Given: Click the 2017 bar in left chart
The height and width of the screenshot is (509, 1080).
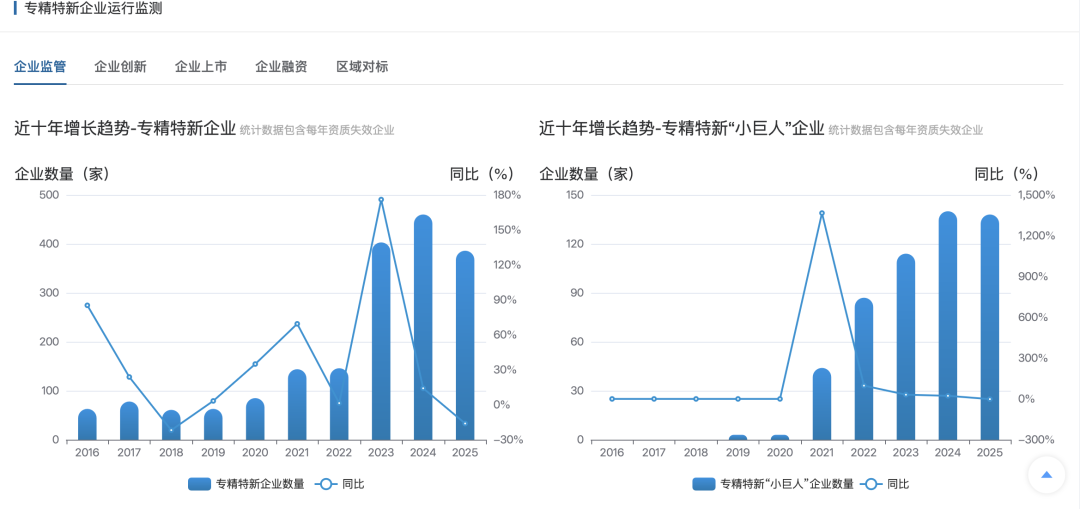Looking at the screenshot, I should [129, 422].
